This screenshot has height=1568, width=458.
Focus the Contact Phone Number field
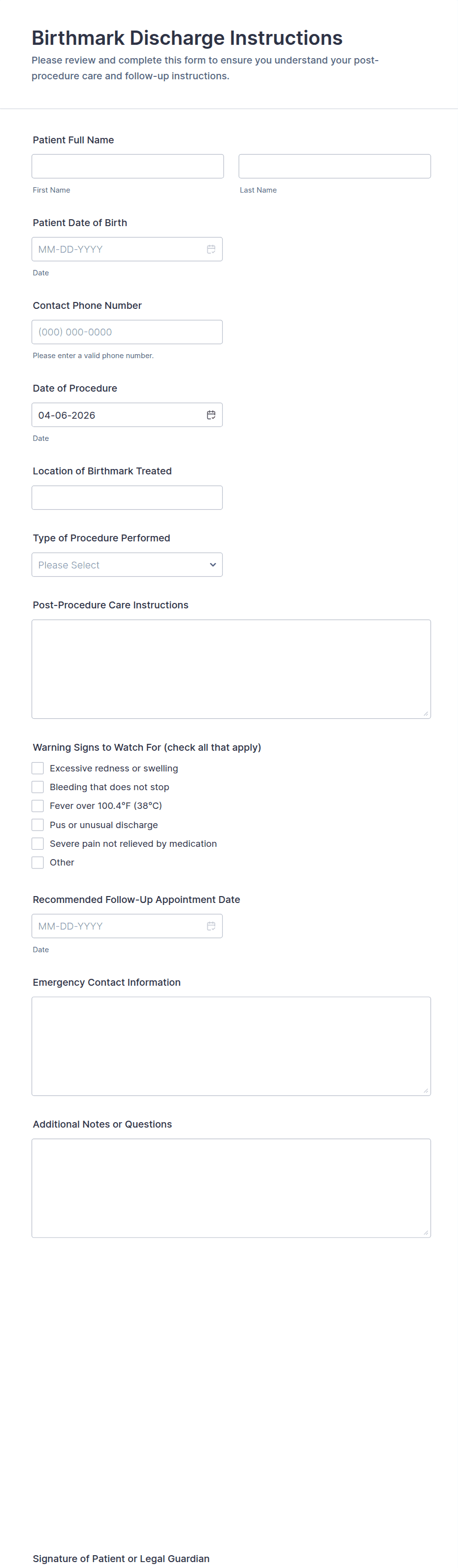[x=127, y=333]
